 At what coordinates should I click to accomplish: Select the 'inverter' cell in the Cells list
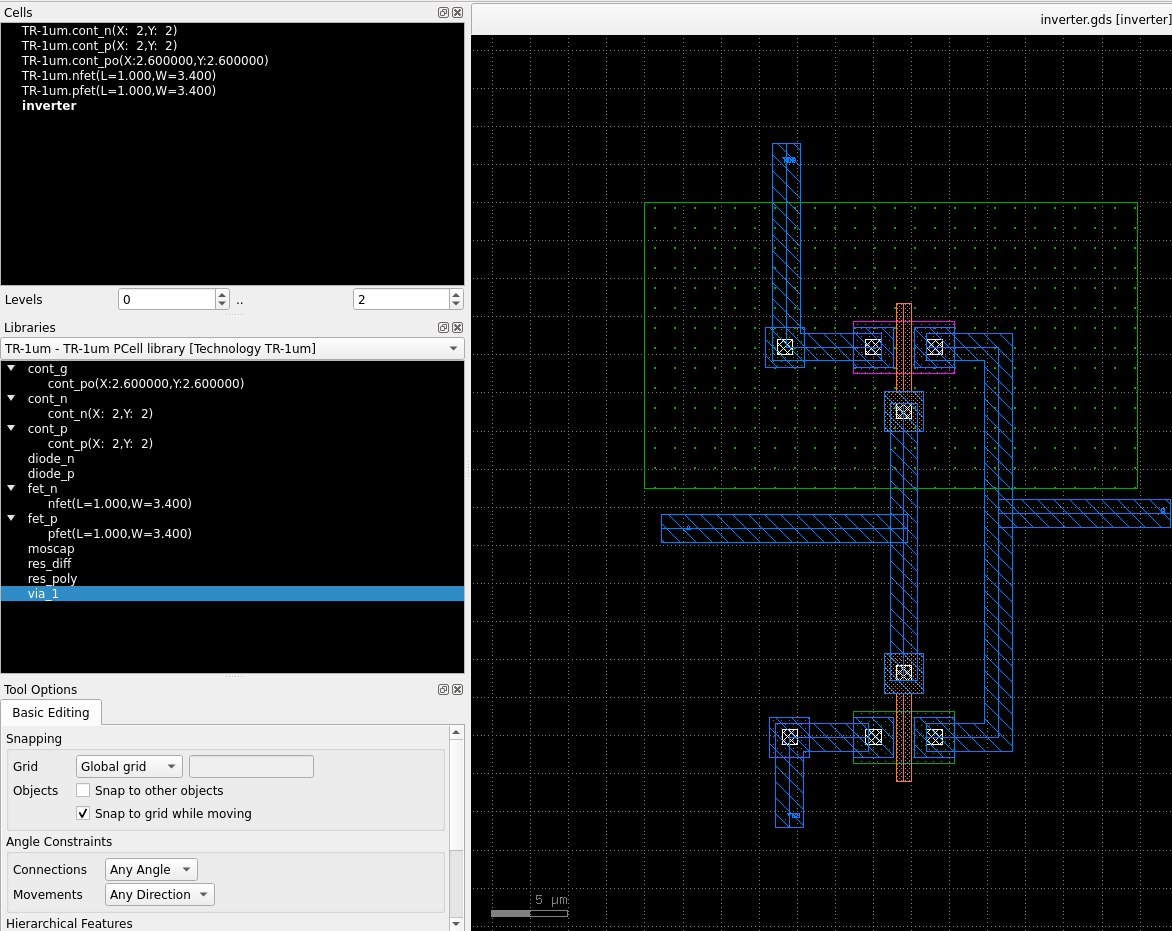(49, 106)
